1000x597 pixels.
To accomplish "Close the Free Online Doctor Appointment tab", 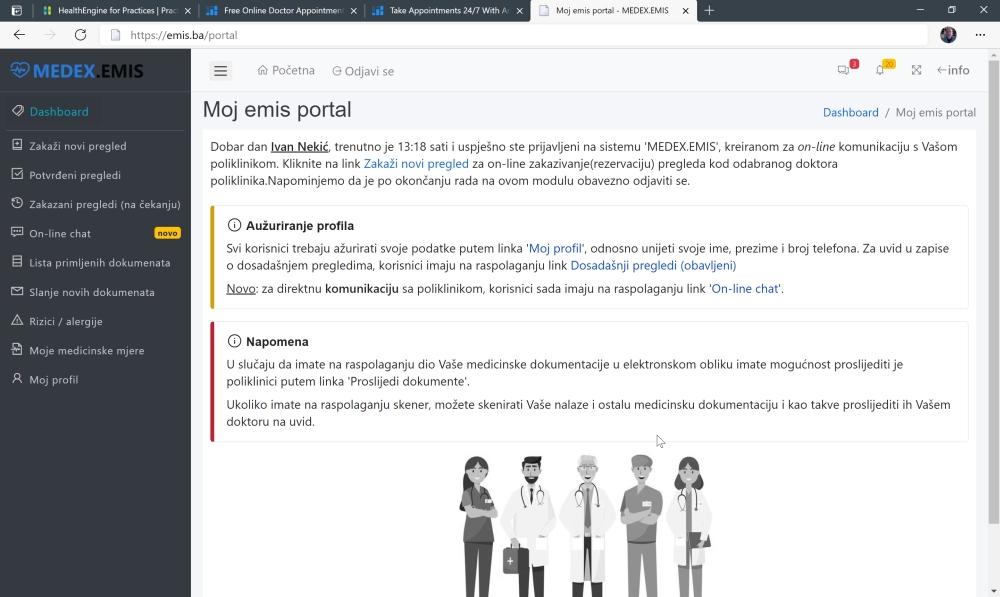I will (x=353, y=11).
